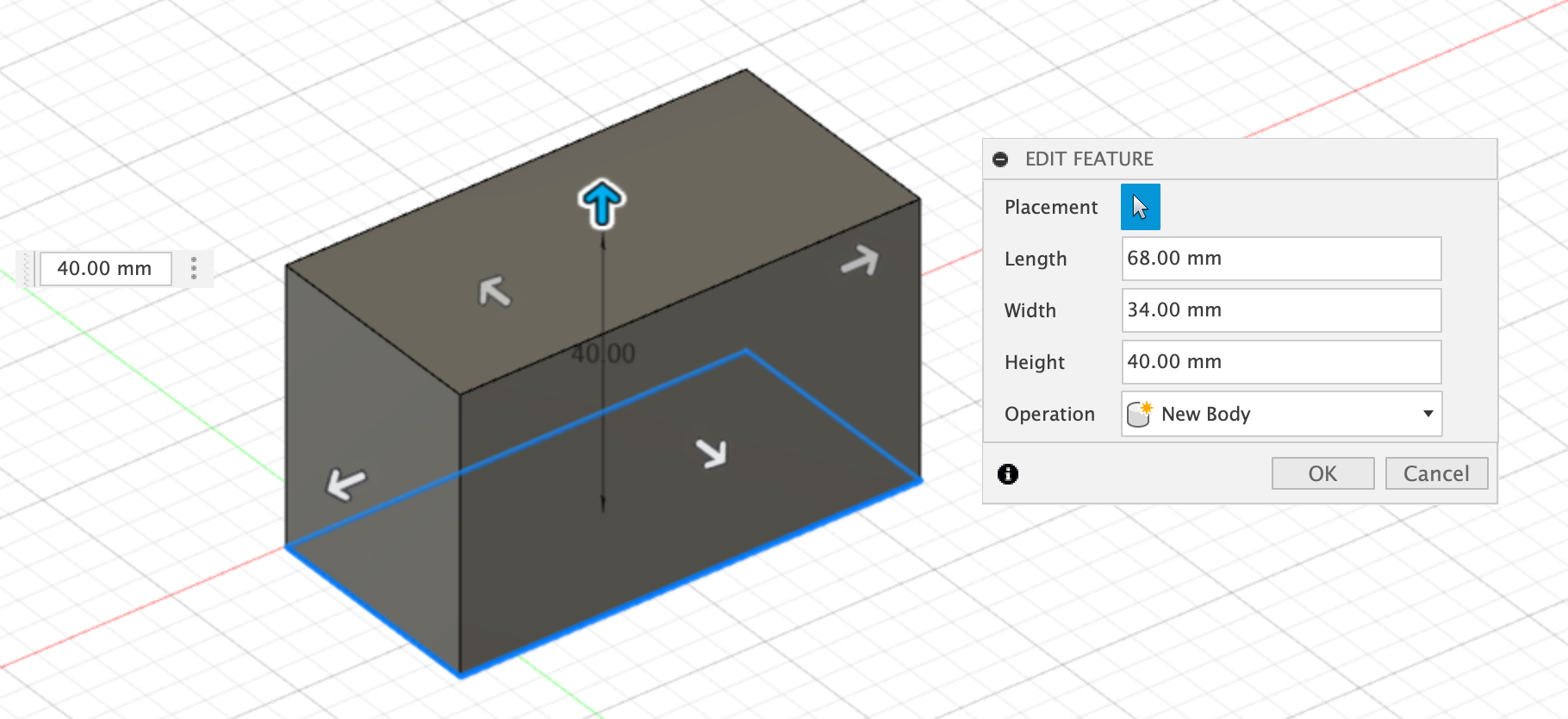This screenshot has width=1568, height=719.
Task: Click the Operation label
Action: 1049,415
